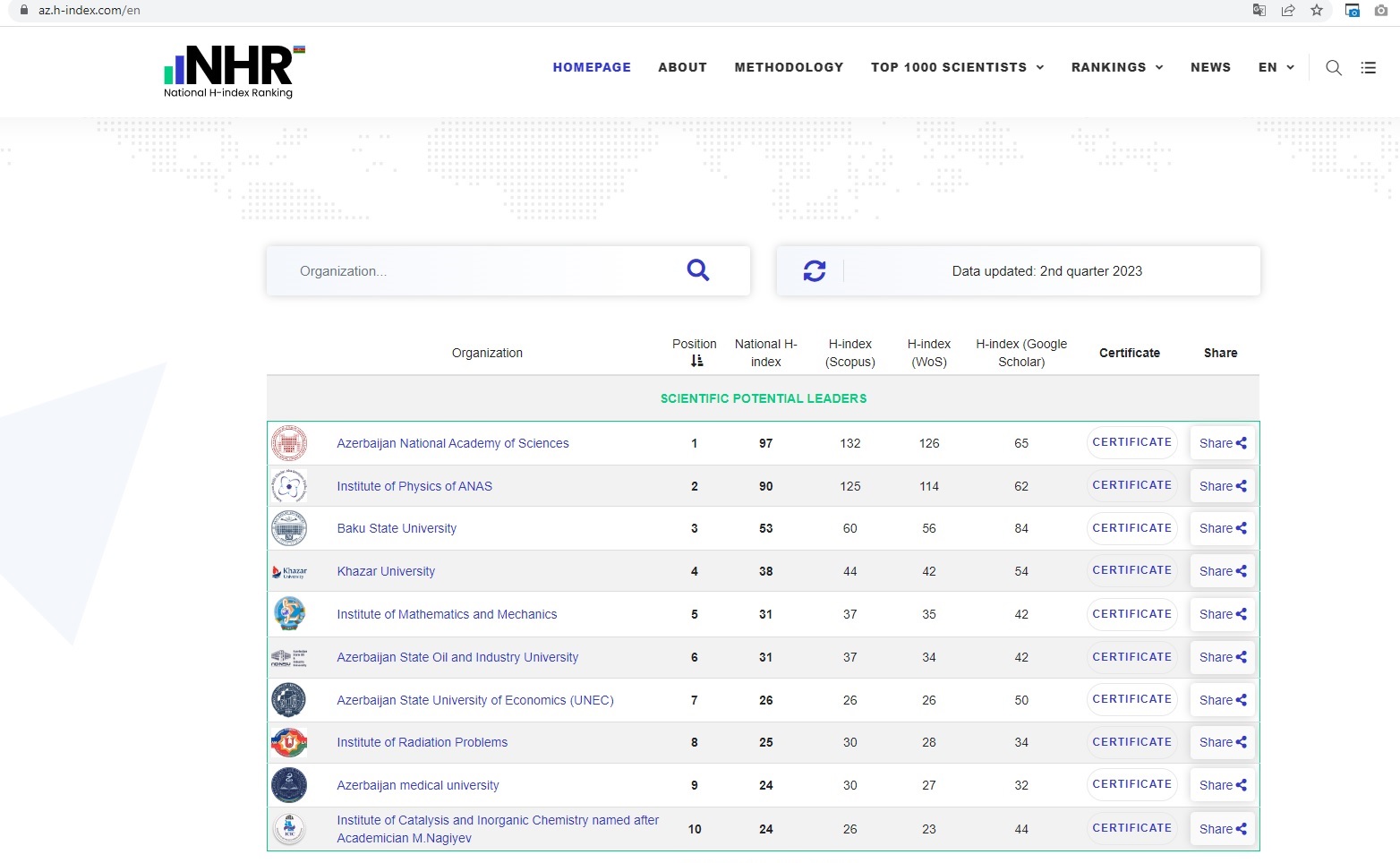Sort by Position using the sort icon

(696, 361)
